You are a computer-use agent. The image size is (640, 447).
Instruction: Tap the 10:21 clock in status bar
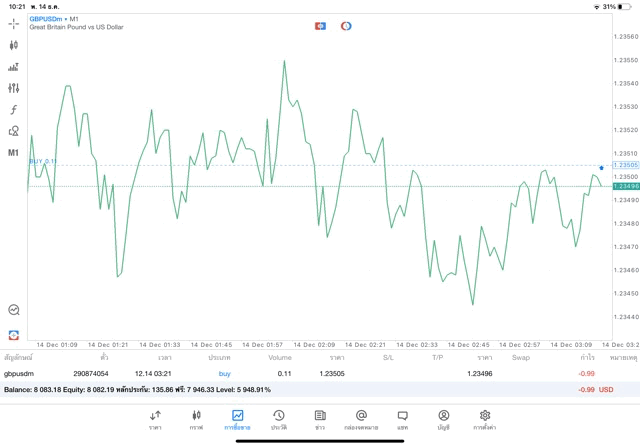(x=17, y=7)
